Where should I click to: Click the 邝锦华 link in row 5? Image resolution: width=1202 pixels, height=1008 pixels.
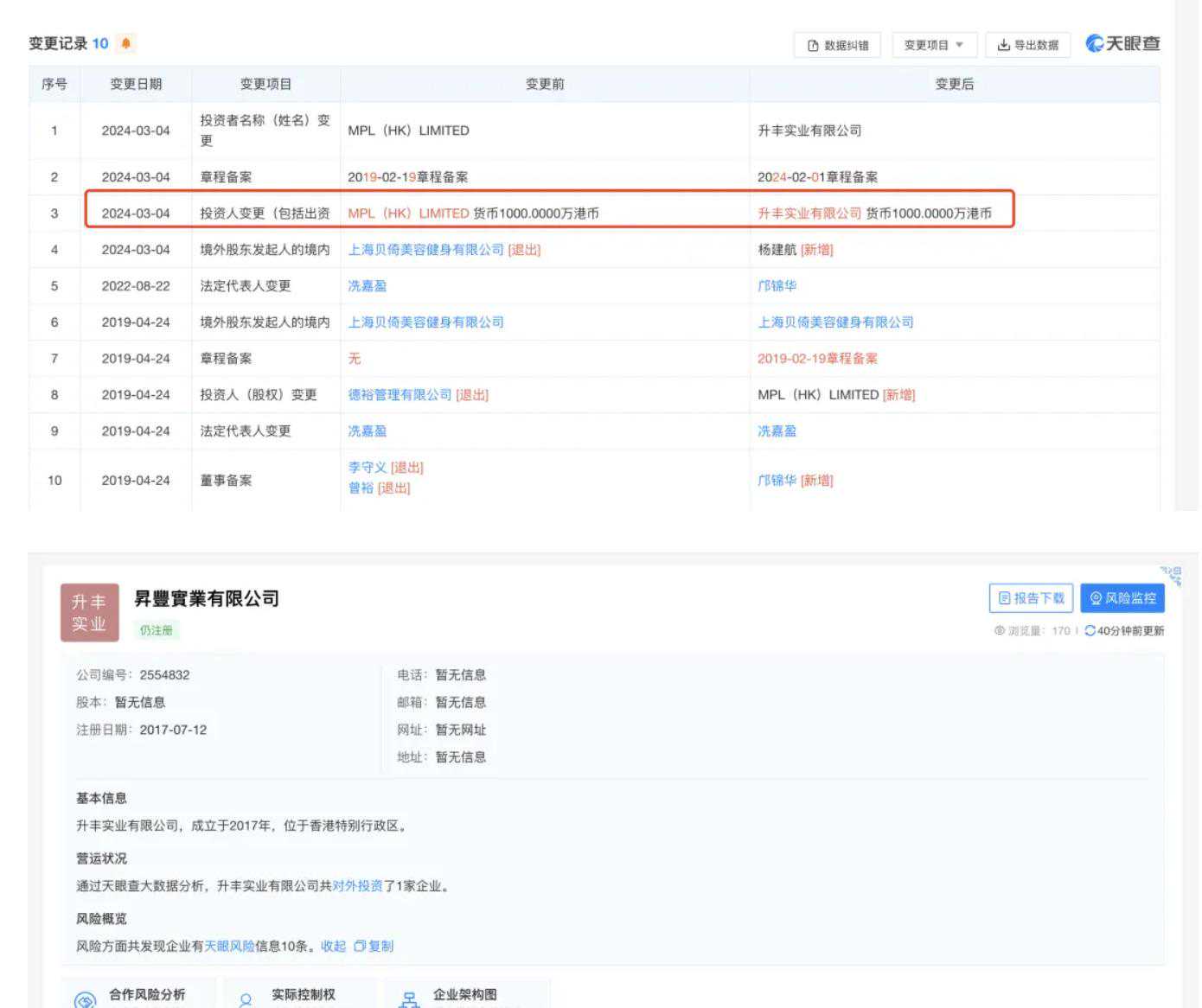(x=777, y=286)
